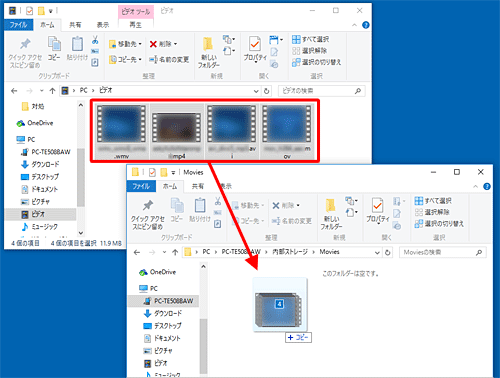The height and width of the screenshot is (378, 500).
Task: Open Share tab in Video window
Action: (75, 25)
